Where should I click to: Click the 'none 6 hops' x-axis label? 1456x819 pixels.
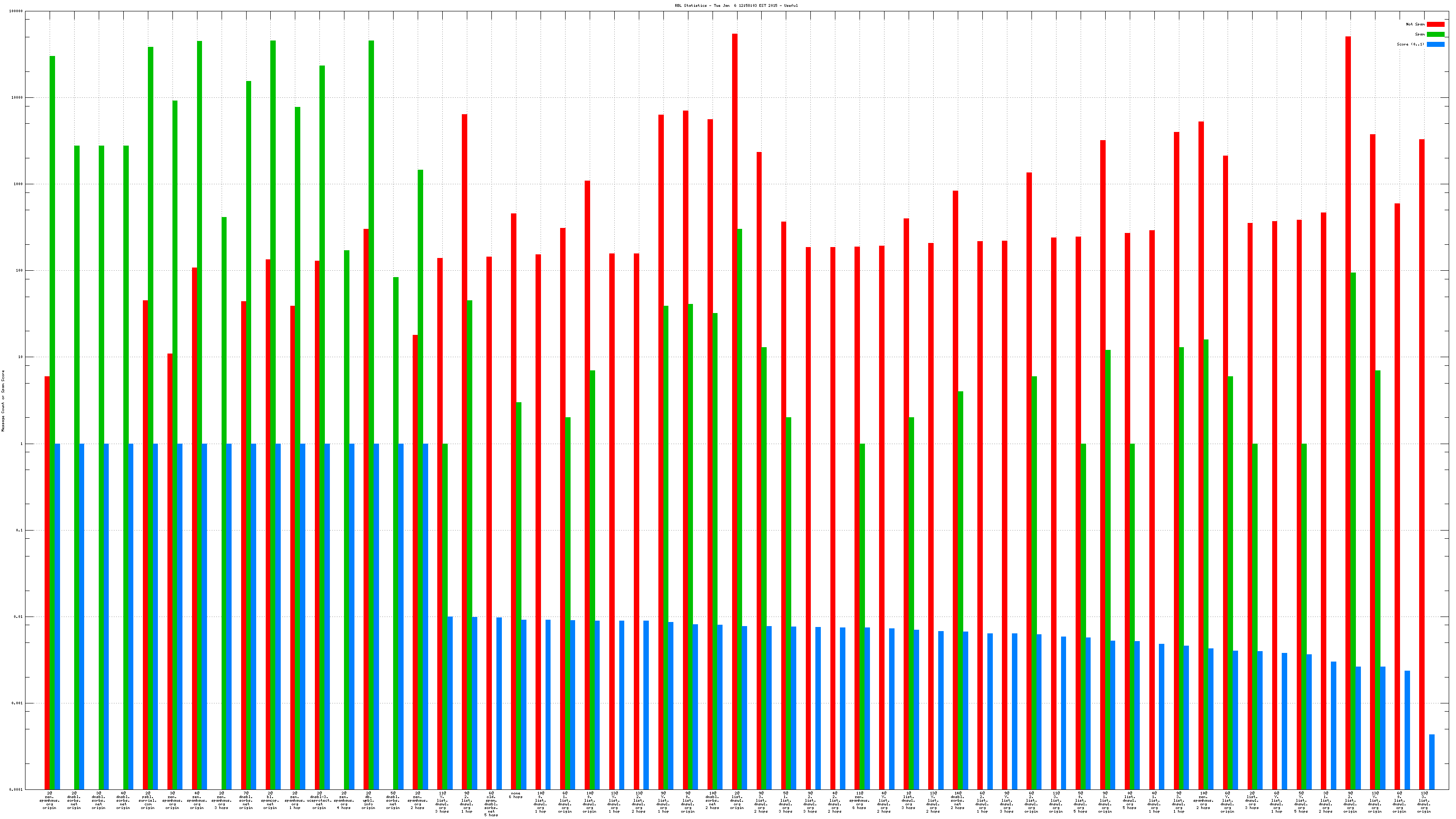(516, 795)
